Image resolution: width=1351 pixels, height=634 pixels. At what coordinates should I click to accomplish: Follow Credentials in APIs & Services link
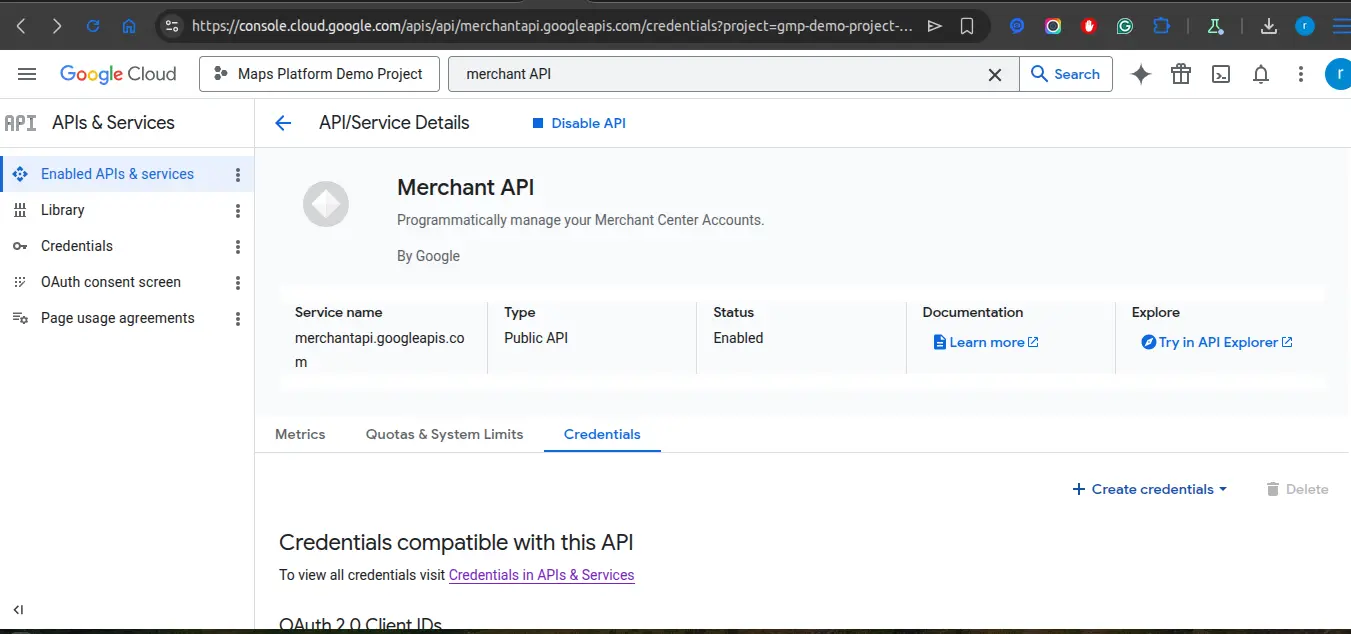click(541, 575)
